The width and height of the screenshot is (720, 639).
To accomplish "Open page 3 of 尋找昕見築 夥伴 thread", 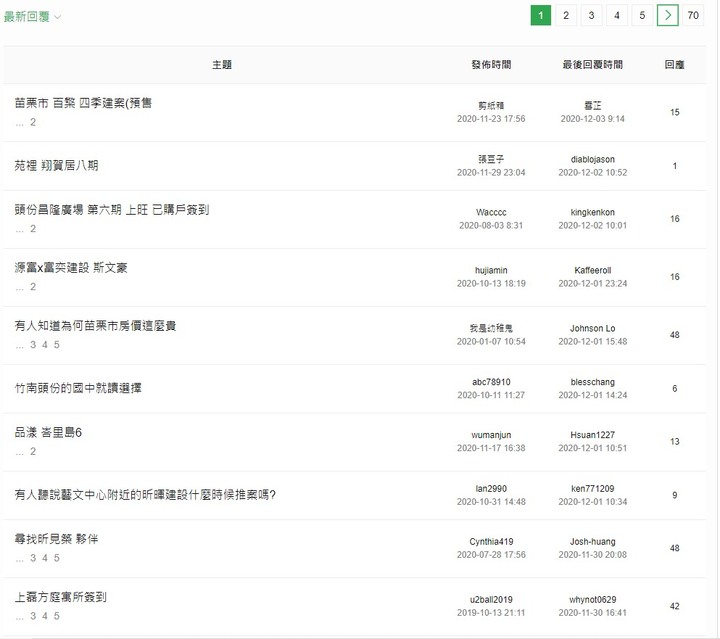I will click(33, 558).
